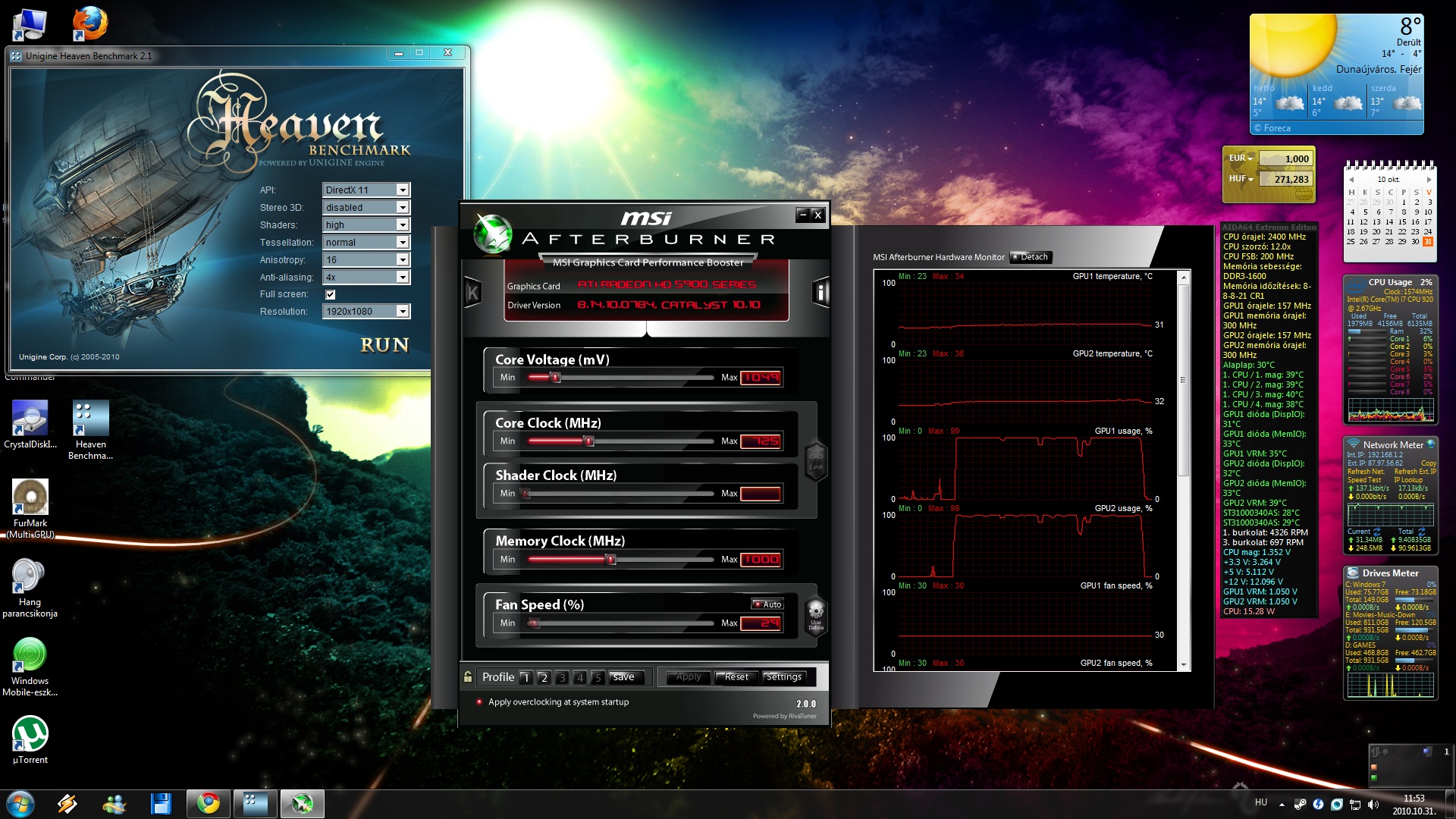The image size is (1456, 819).
Task: Select day 31 in calendar gadget
Action: 1428,242
